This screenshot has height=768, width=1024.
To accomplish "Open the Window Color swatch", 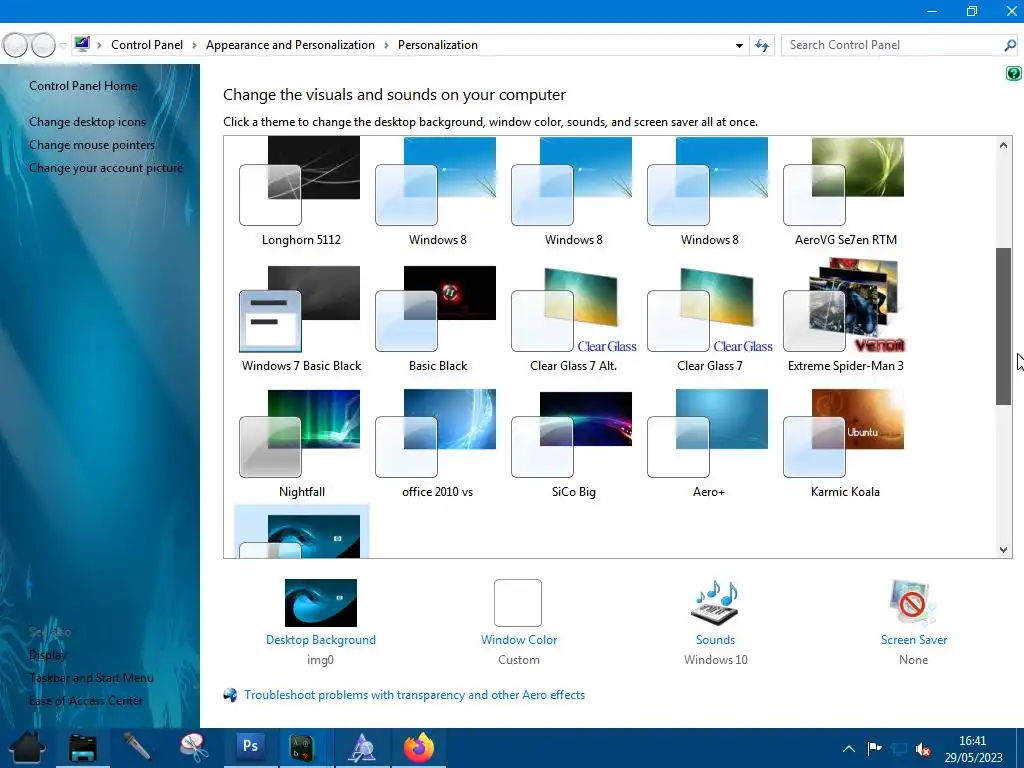I will 518,603.
